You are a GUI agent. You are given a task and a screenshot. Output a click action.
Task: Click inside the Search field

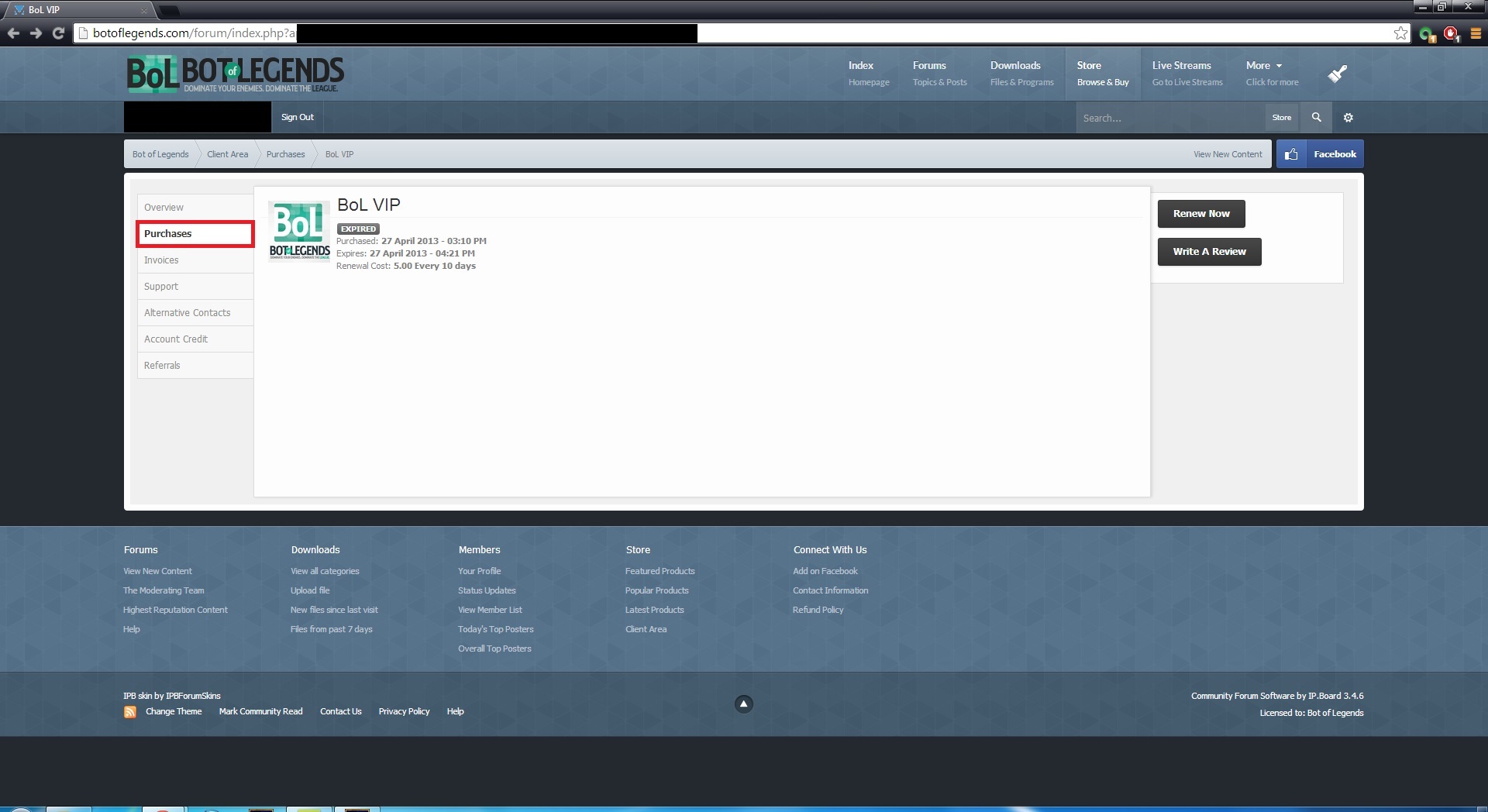point(1170,118)
